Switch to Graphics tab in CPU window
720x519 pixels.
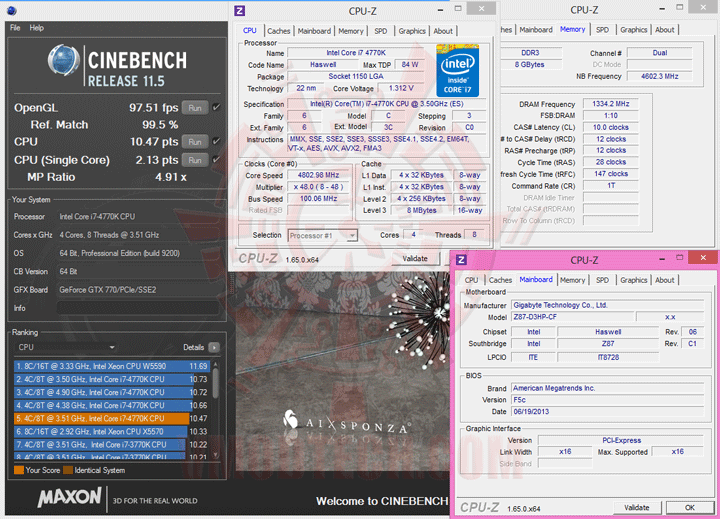pos(412,31)
